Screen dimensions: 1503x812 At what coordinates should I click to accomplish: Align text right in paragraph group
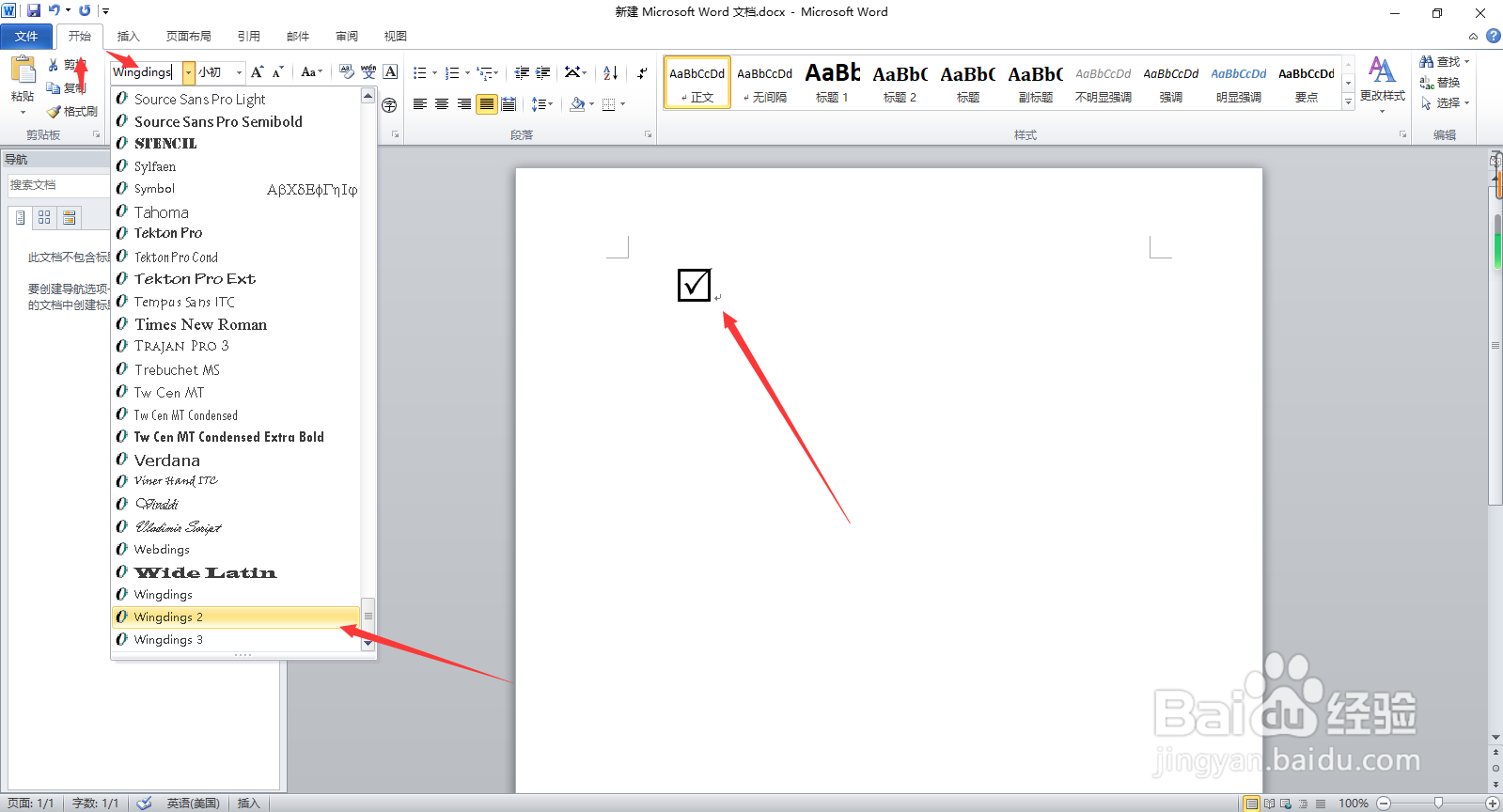[x=464, y=104]
